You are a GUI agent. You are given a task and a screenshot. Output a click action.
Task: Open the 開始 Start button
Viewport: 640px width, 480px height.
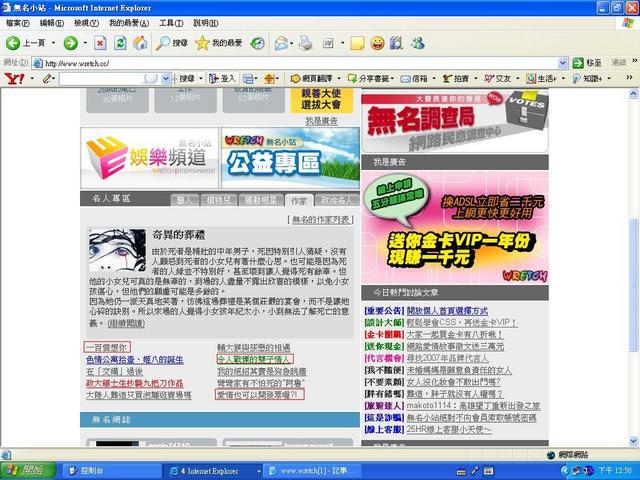[x=28, y=471]
